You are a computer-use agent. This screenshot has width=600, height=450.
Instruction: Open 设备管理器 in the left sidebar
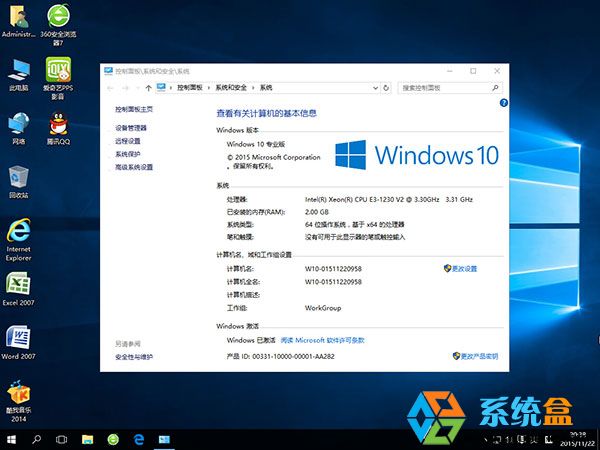point(131,128)
